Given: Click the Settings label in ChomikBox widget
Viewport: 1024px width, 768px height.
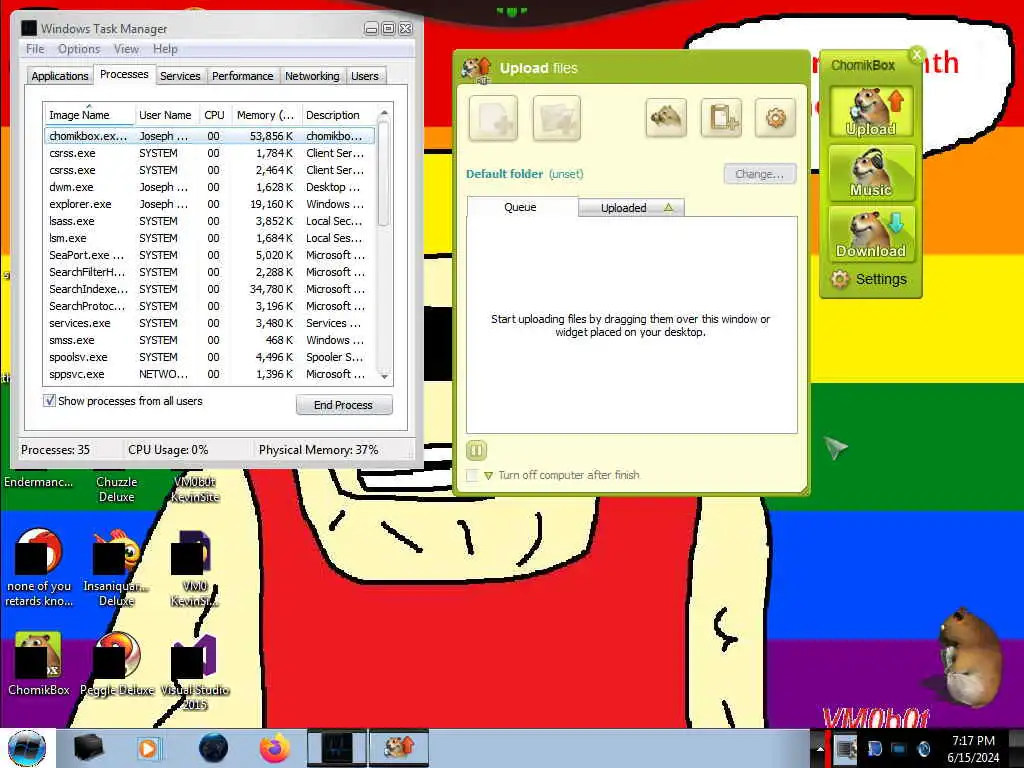Looking at the screenshot, I should [x=881, y=280].
